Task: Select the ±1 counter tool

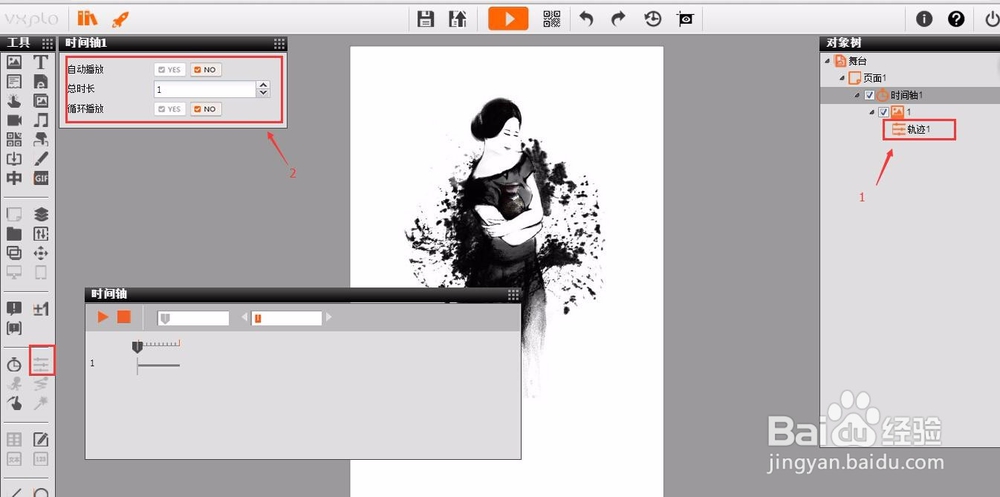Action: click(41, 309)
